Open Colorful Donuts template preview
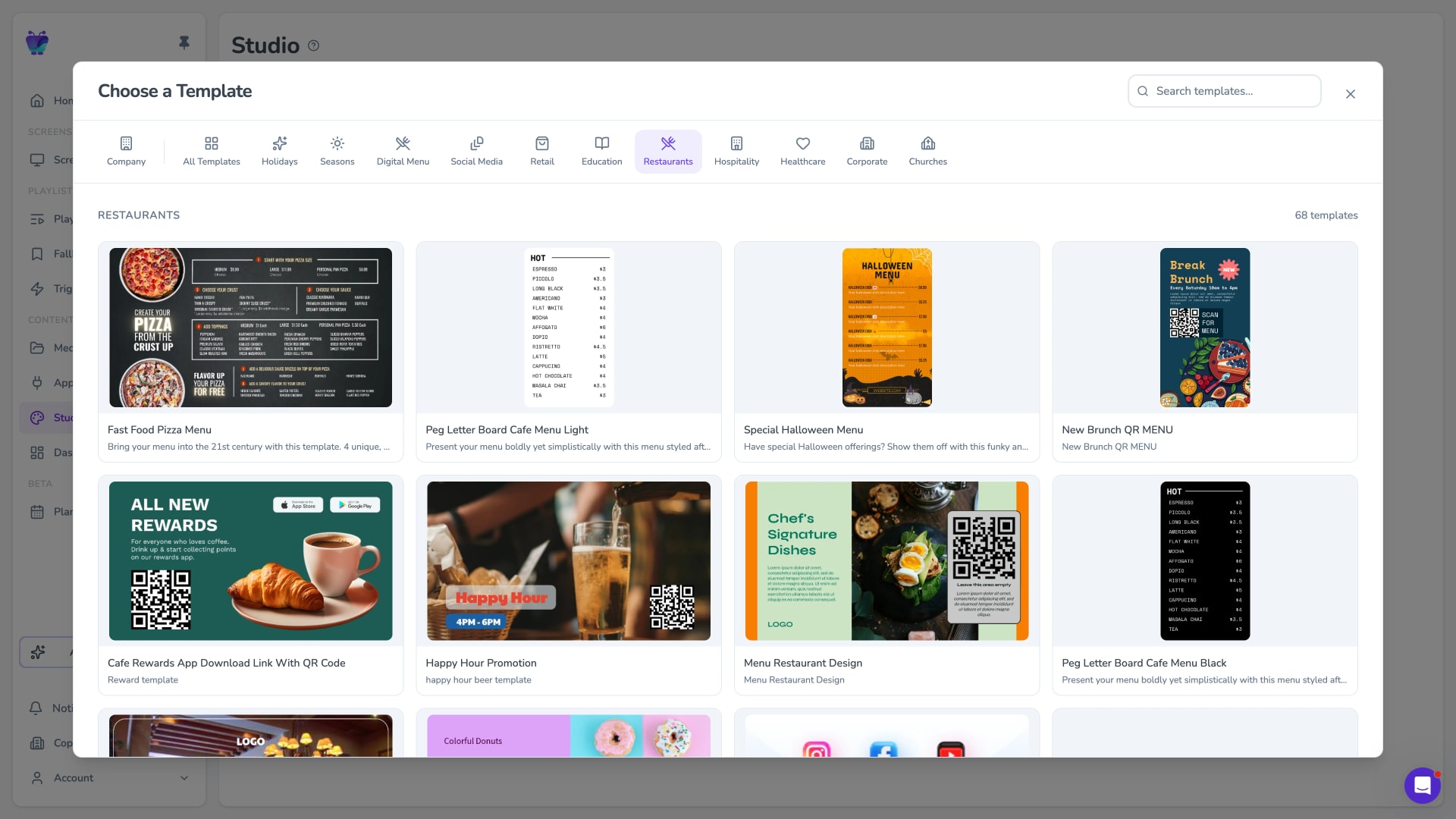Screen dimensions: 1456x819 (569, 736)
